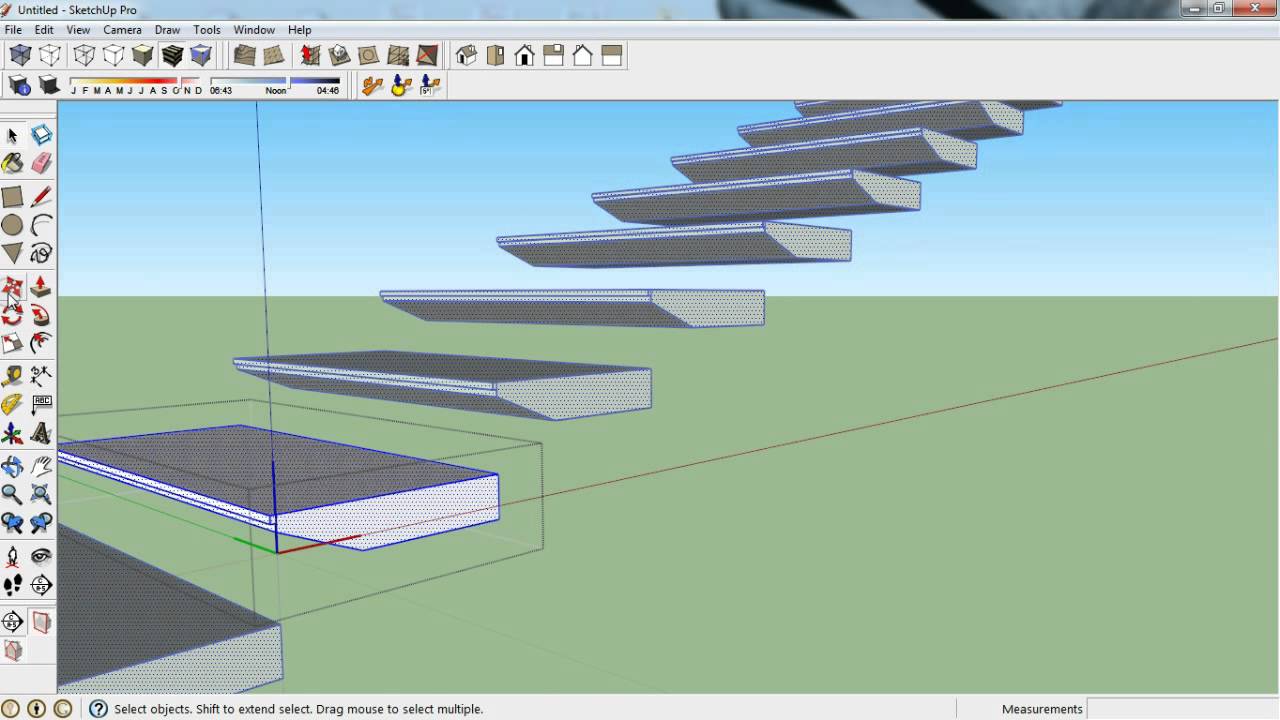Choose the Circle tool

pos(12,225)
